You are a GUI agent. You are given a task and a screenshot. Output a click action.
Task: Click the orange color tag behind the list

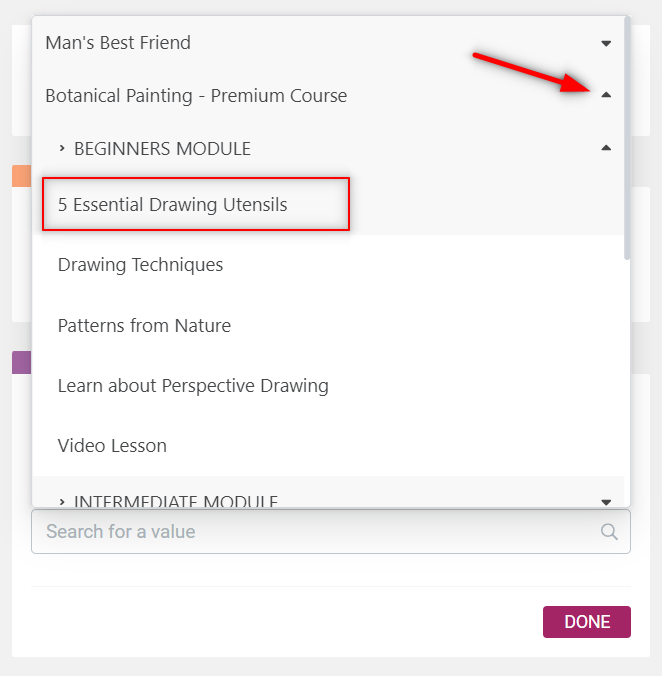click(x=21, y=176)
